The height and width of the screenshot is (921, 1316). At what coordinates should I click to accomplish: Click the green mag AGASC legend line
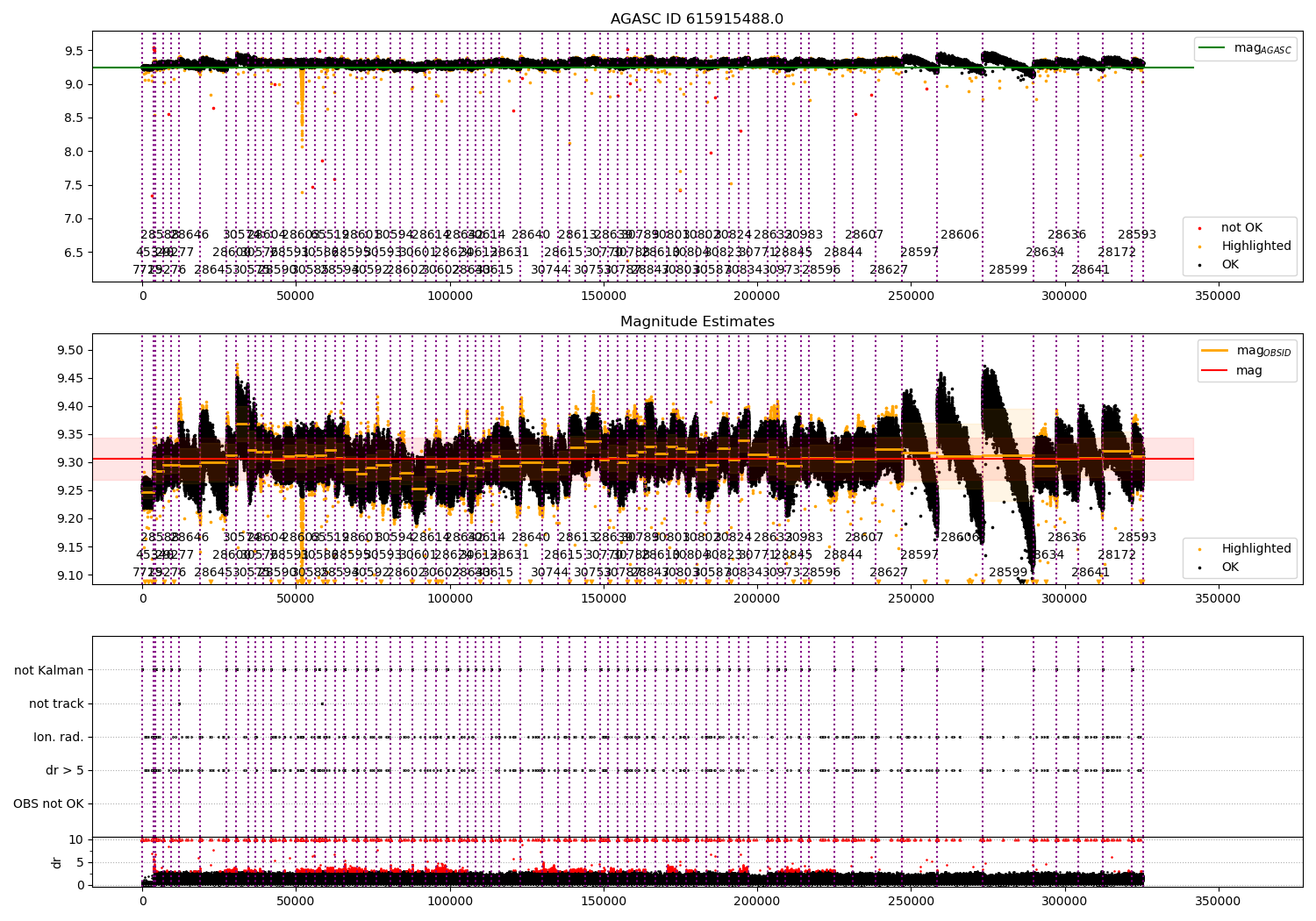point(1212,48)
